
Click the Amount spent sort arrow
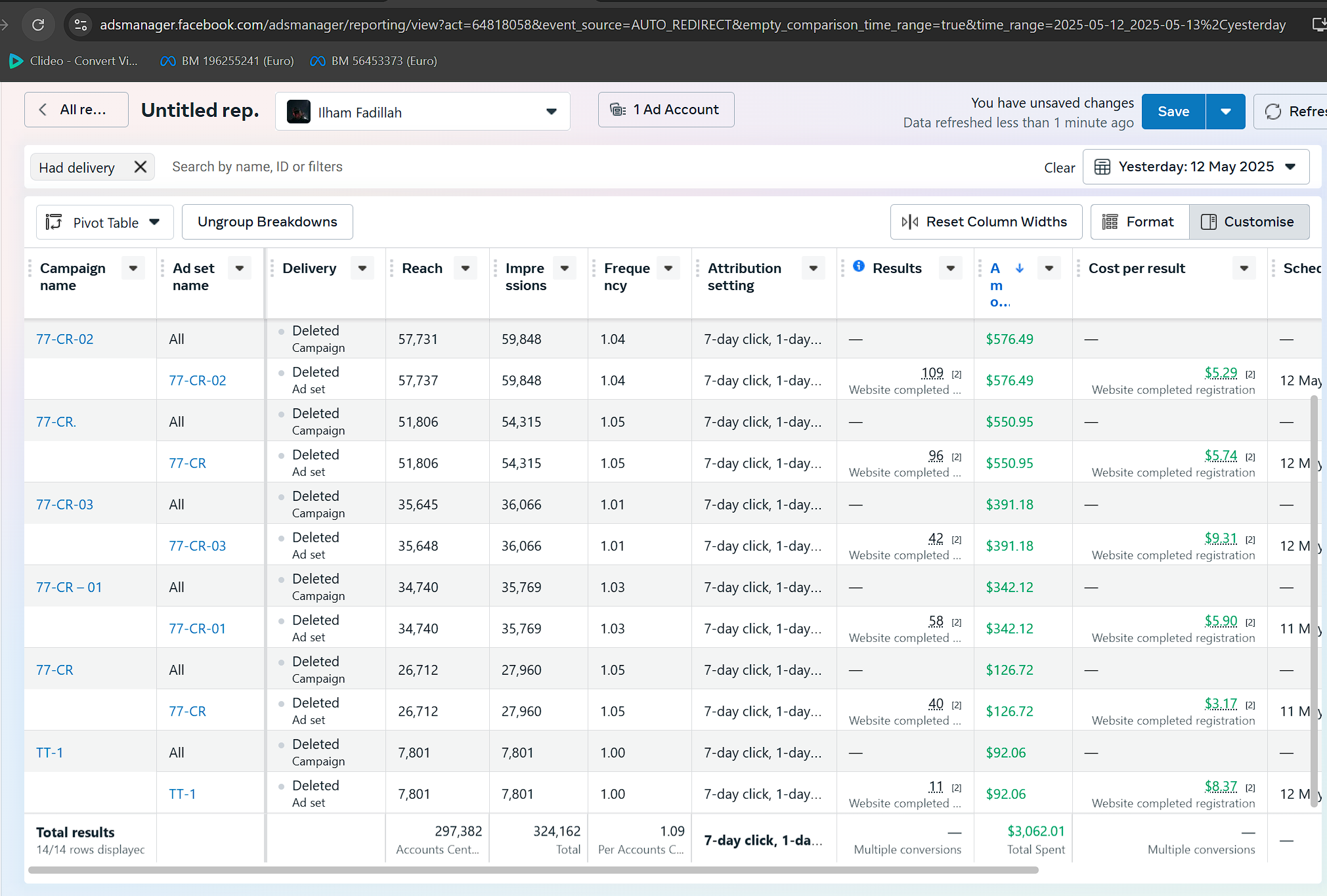[x=1020, y=268]
